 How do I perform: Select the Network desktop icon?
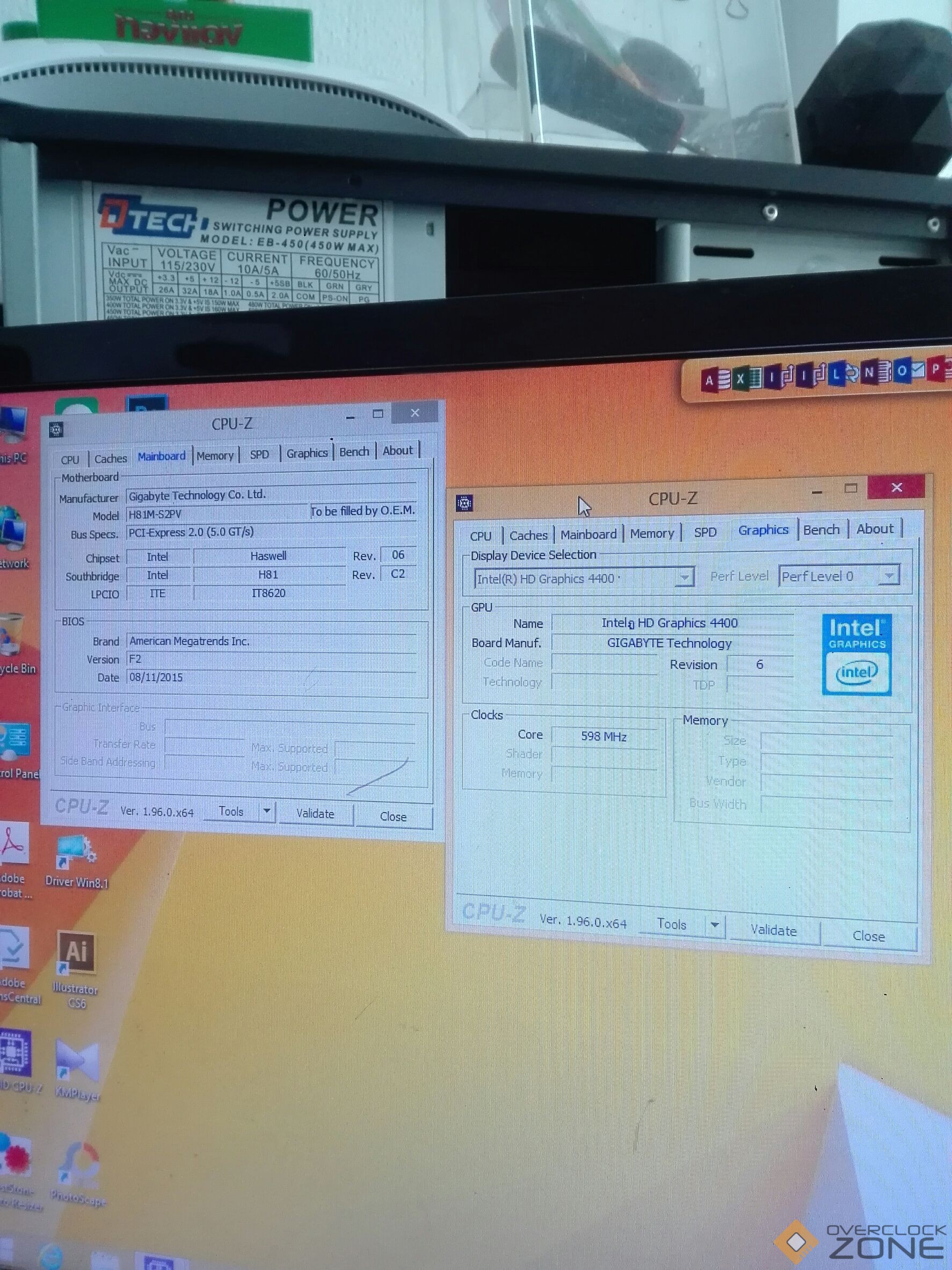point(14,537)
